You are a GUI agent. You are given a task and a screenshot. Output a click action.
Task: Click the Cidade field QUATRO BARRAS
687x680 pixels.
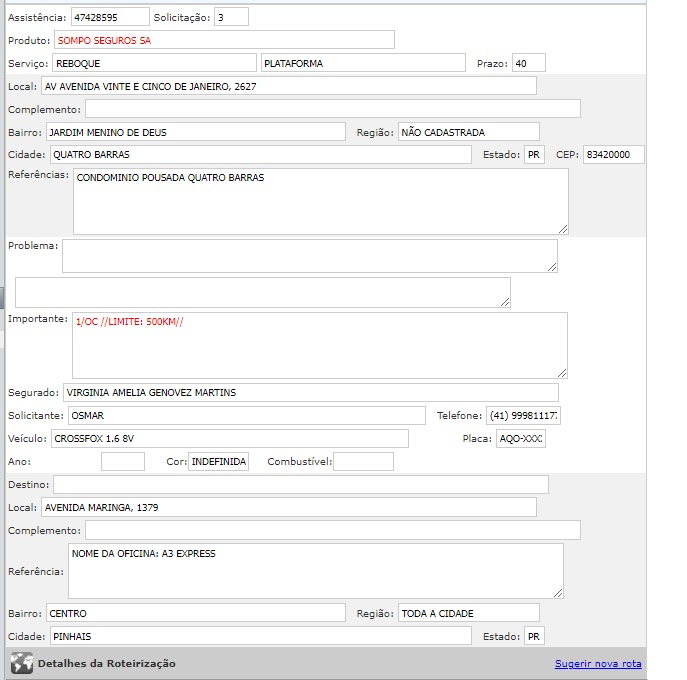click(261, 154)
